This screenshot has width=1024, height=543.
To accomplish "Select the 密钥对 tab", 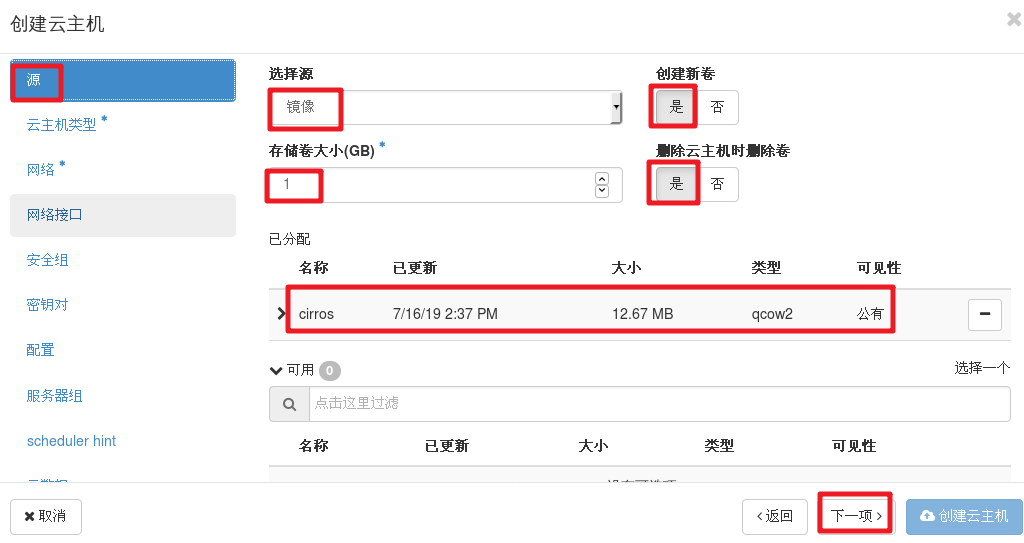I will 48,305.
